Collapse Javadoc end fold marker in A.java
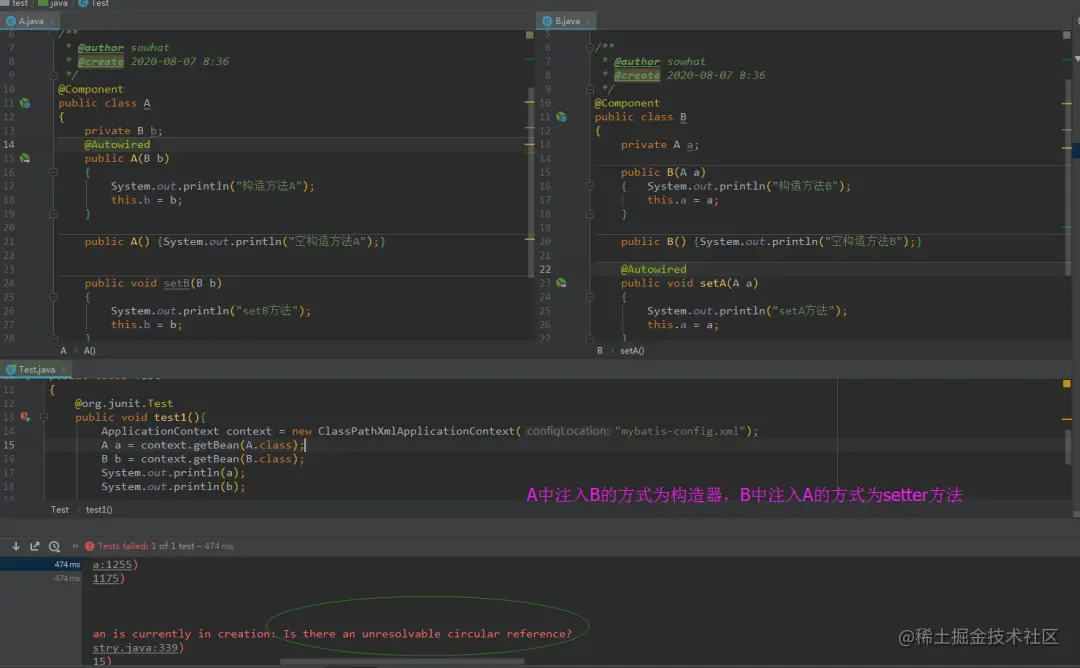 point(53,75)
